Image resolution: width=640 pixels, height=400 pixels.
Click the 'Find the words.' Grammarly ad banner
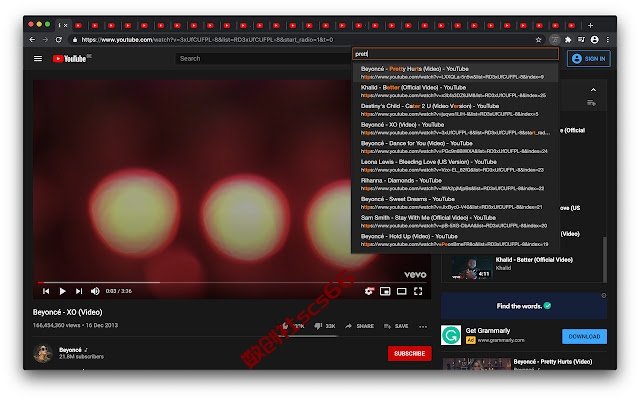(x=524, y=306)
